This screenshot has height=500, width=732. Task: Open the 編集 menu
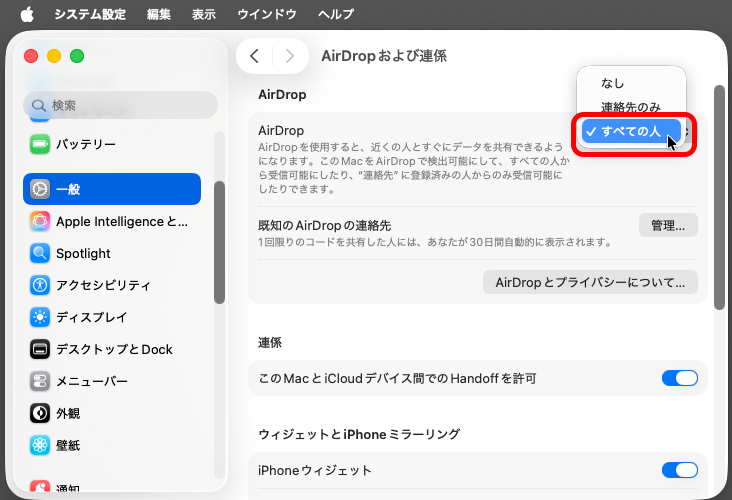159,14
